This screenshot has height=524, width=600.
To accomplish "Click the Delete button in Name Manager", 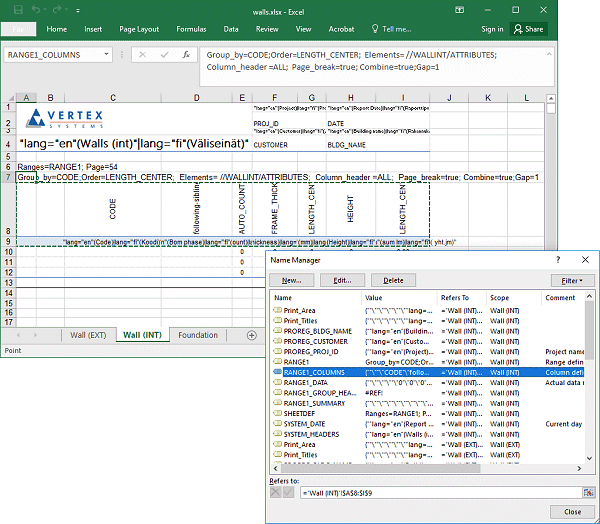I will coord(393,281).
